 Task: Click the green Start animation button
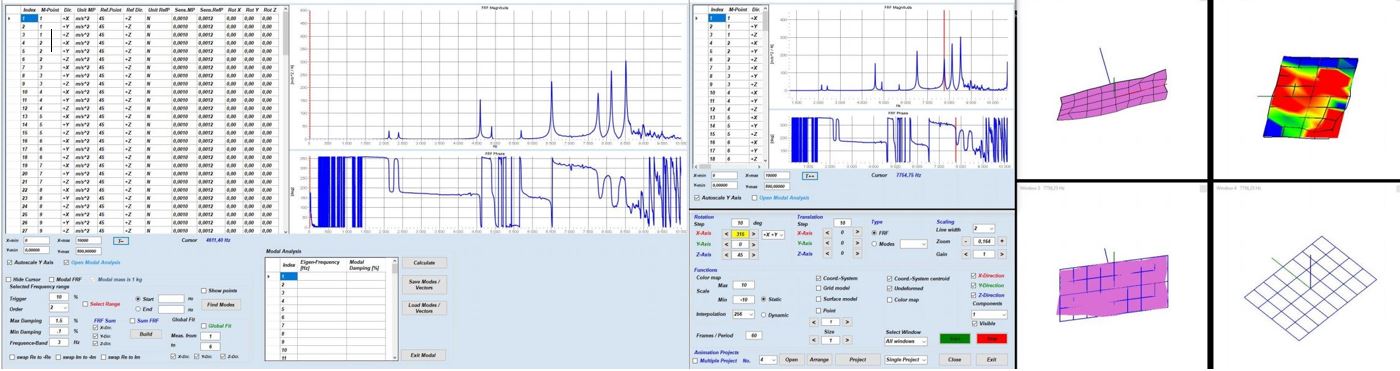[955, 338]
